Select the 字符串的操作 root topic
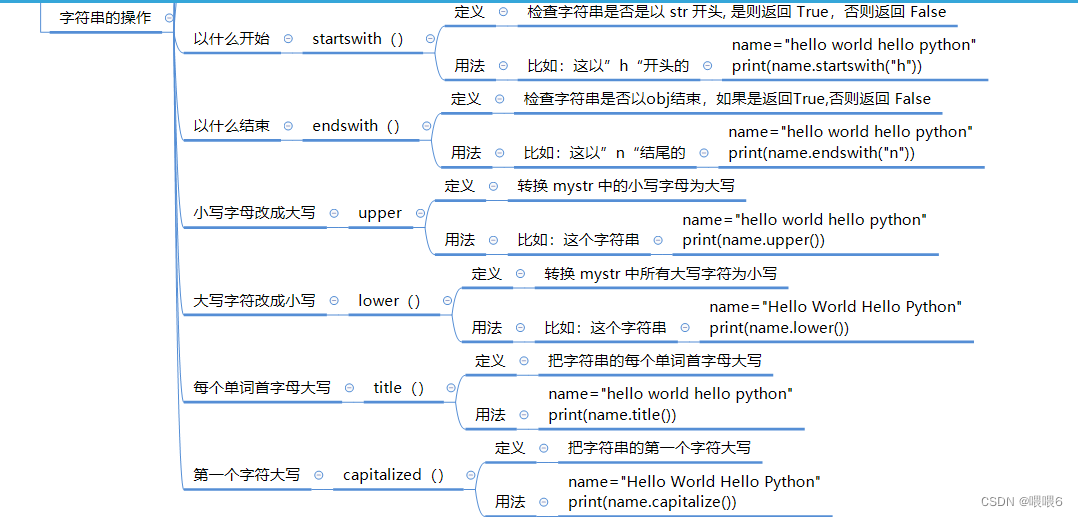 point(105,19)
